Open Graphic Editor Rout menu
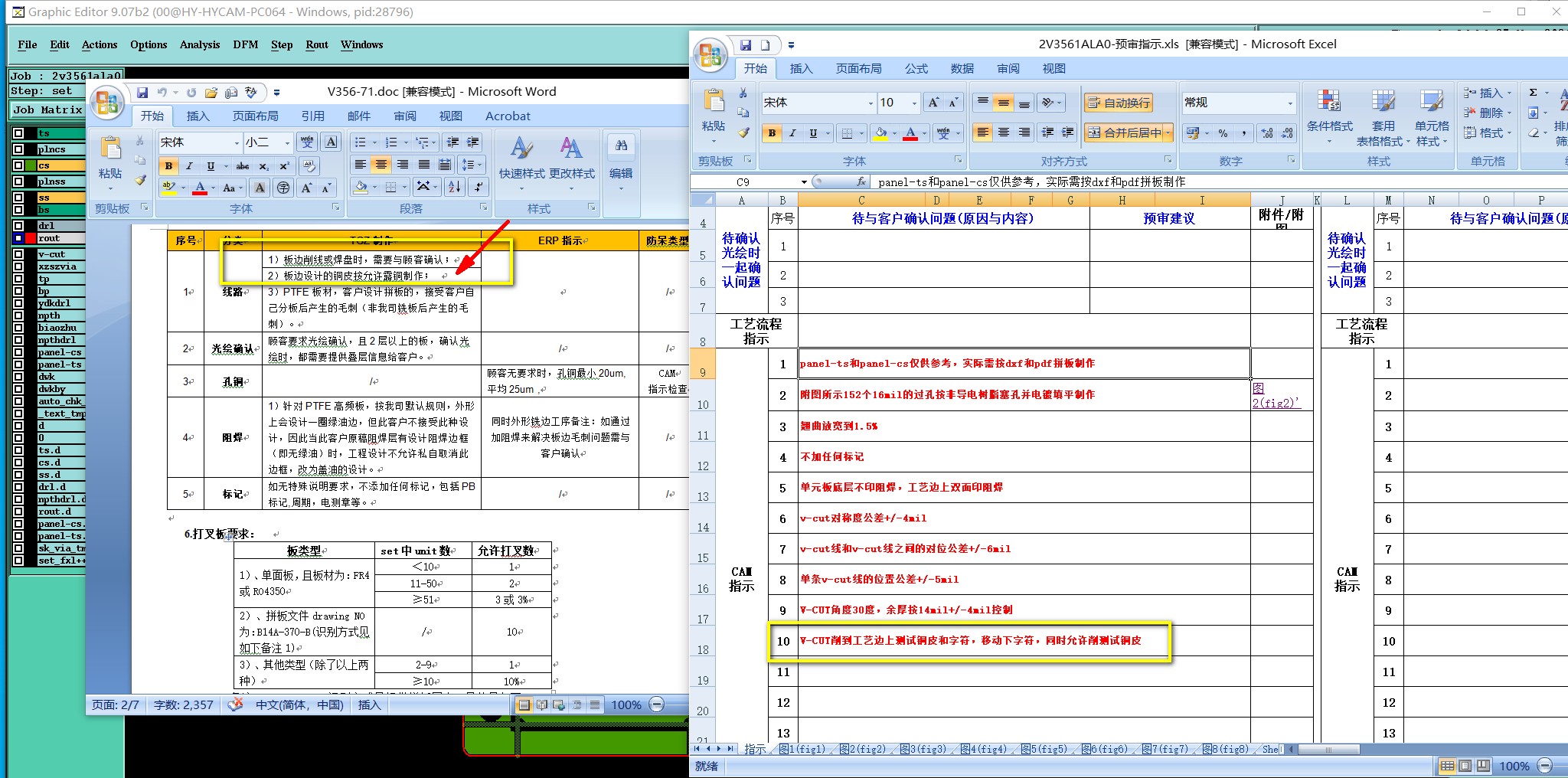The image size is (1568, 778). point(316,45)
